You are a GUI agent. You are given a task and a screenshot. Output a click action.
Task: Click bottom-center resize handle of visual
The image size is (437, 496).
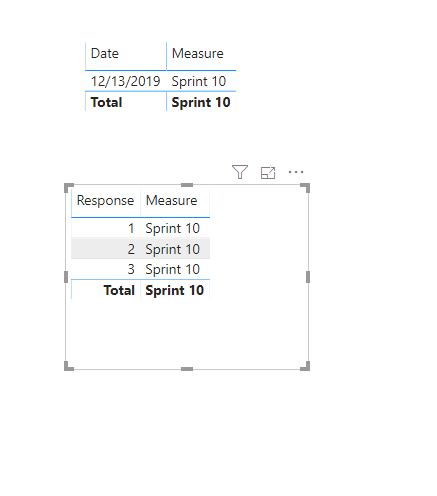click(187, 369)
